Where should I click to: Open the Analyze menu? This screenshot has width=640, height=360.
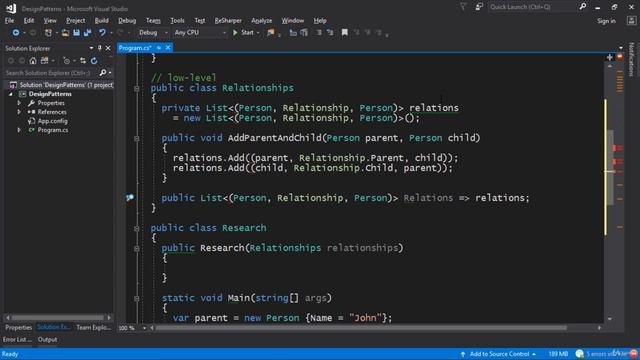click(x=262, y=20)
